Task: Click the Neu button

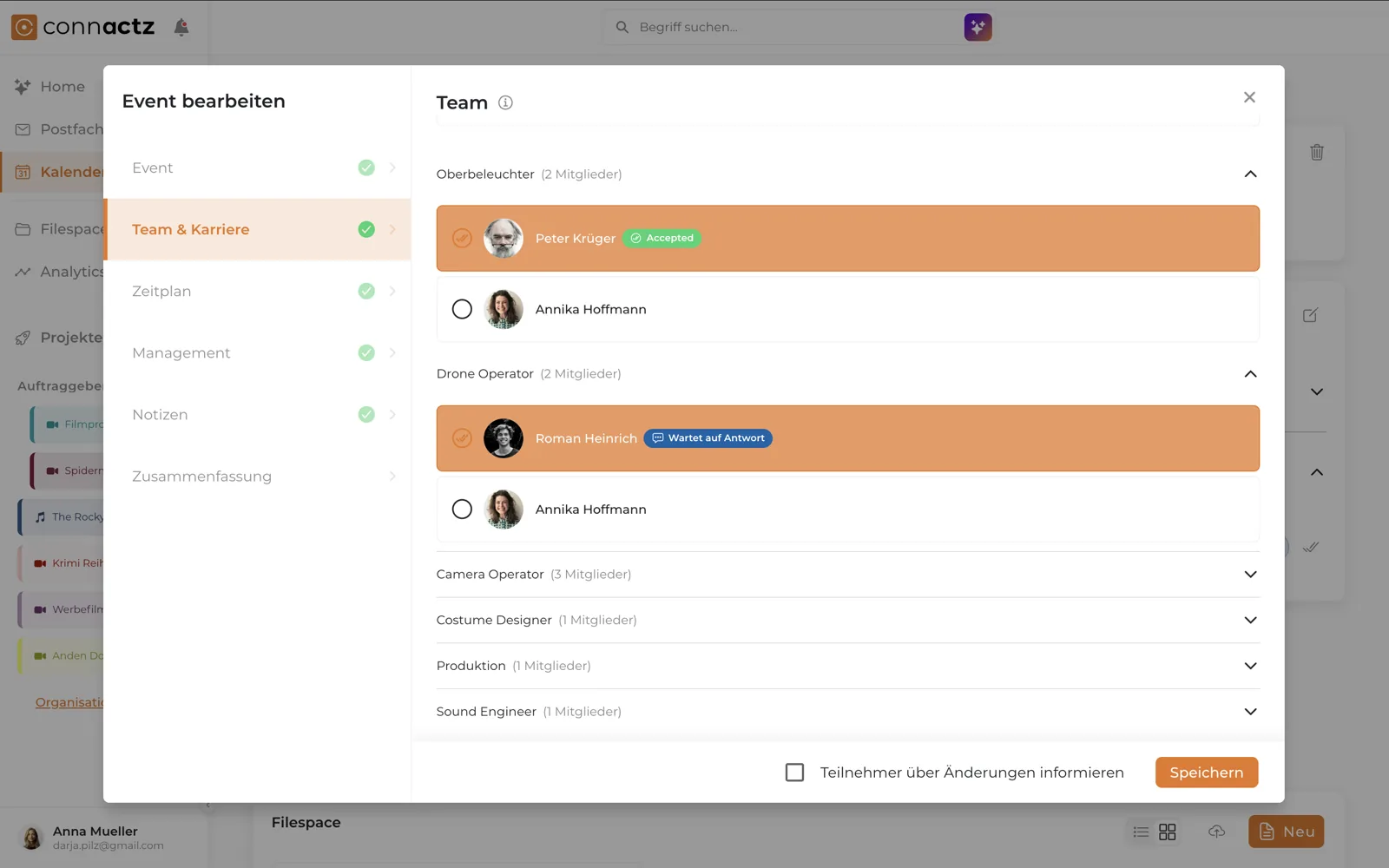Action: tap(1286, 832)
